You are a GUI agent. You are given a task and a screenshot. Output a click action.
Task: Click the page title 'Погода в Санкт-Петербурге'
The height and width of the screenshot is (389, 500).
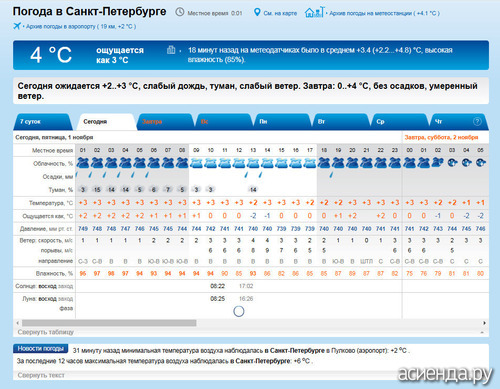89,12
